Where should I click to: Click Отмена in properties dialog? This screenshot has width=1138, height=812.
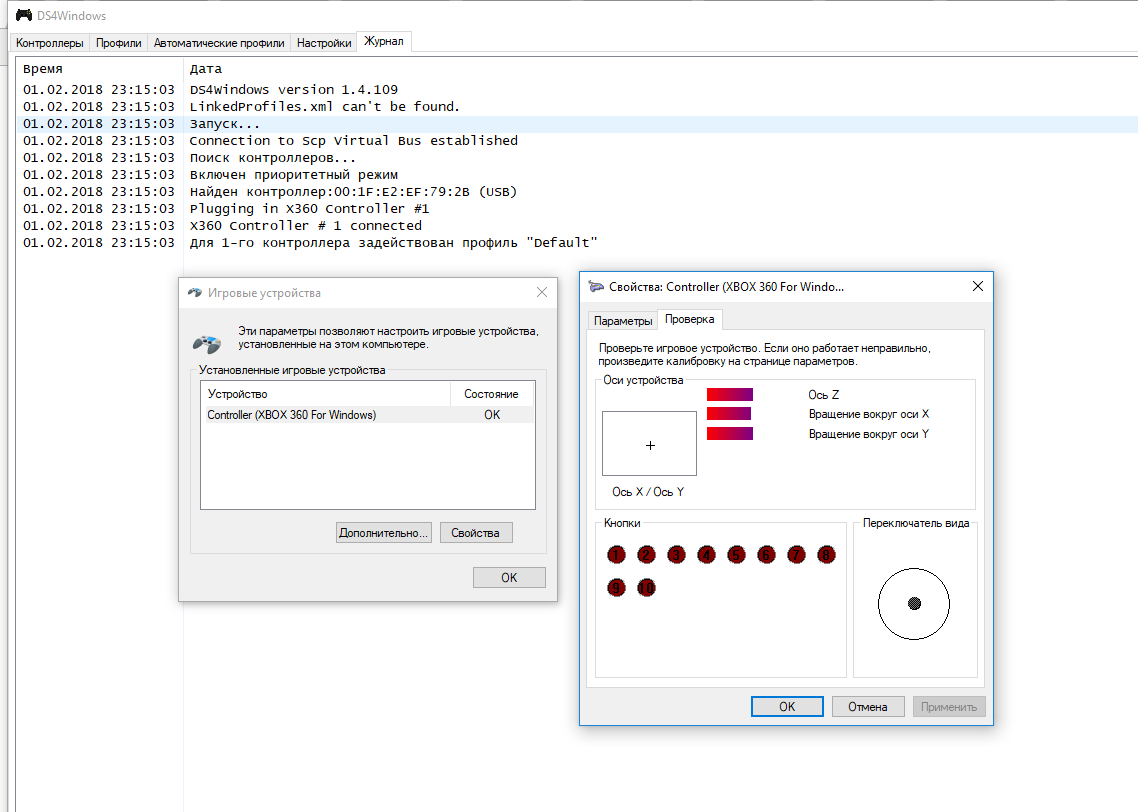868,707
